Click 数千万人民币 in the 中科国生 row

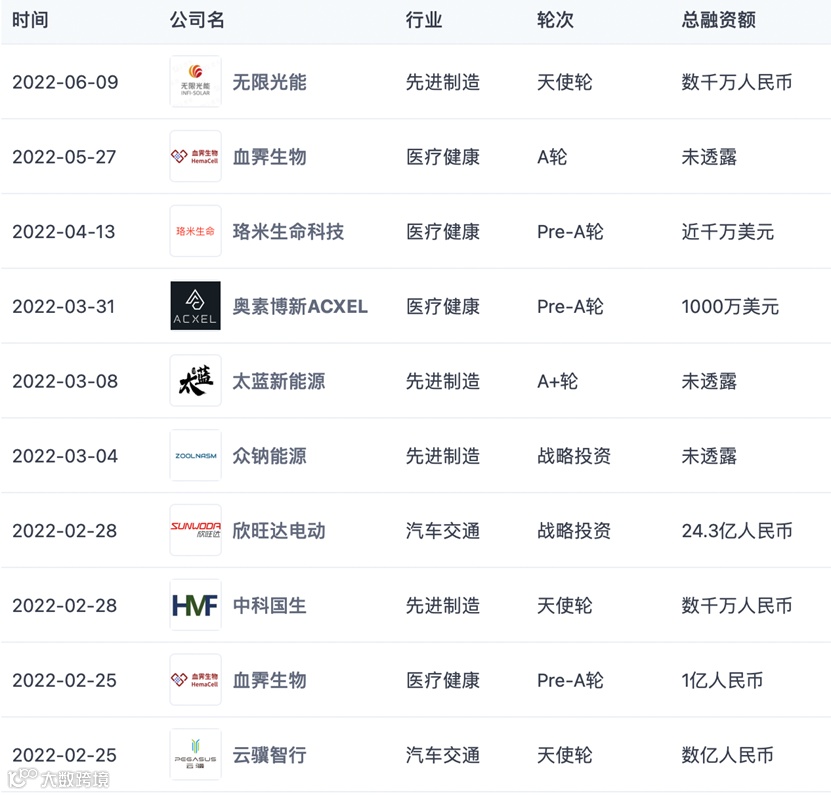[737, 605]
